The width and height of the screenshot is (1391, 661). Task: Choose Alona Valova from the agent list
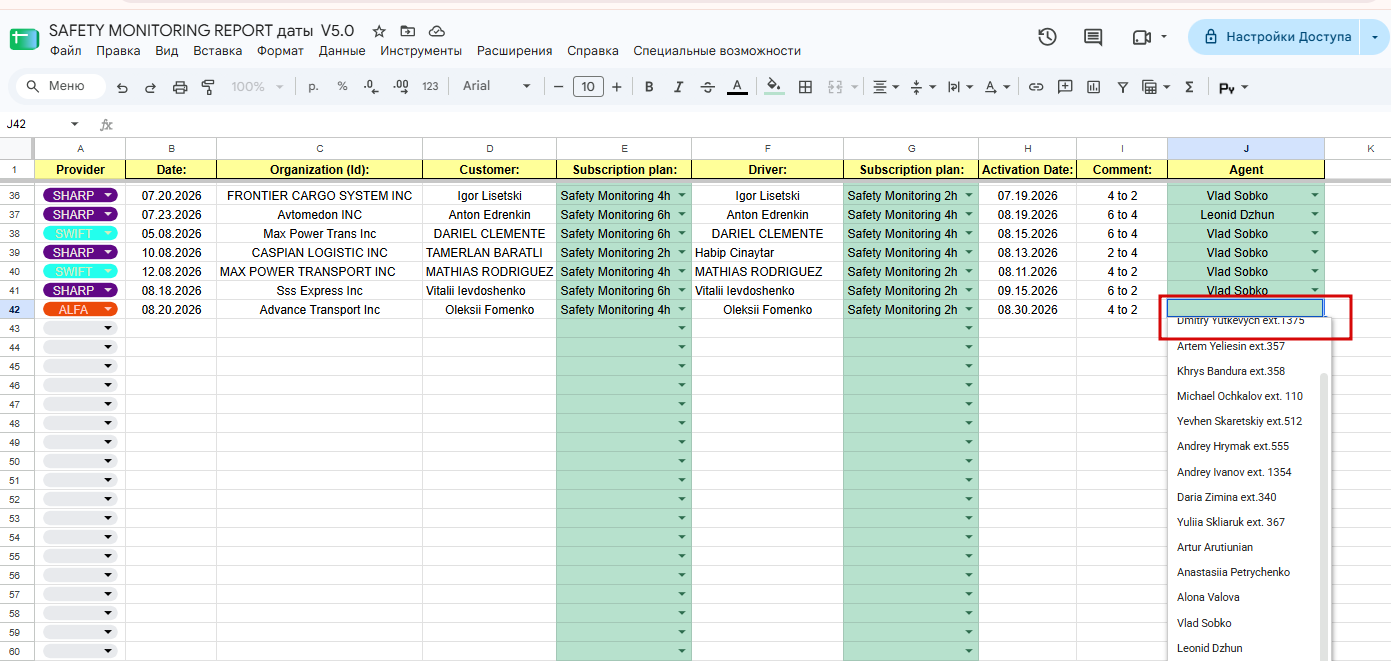(x=1208, y=597)
